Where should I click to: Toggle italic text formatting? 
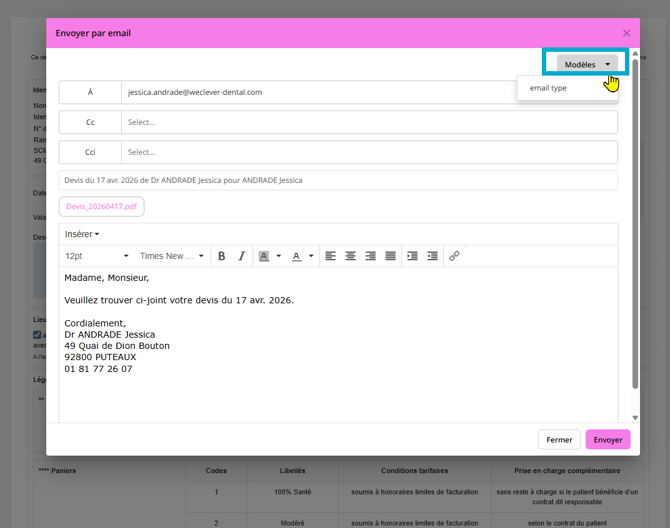(x=241, y=256)
